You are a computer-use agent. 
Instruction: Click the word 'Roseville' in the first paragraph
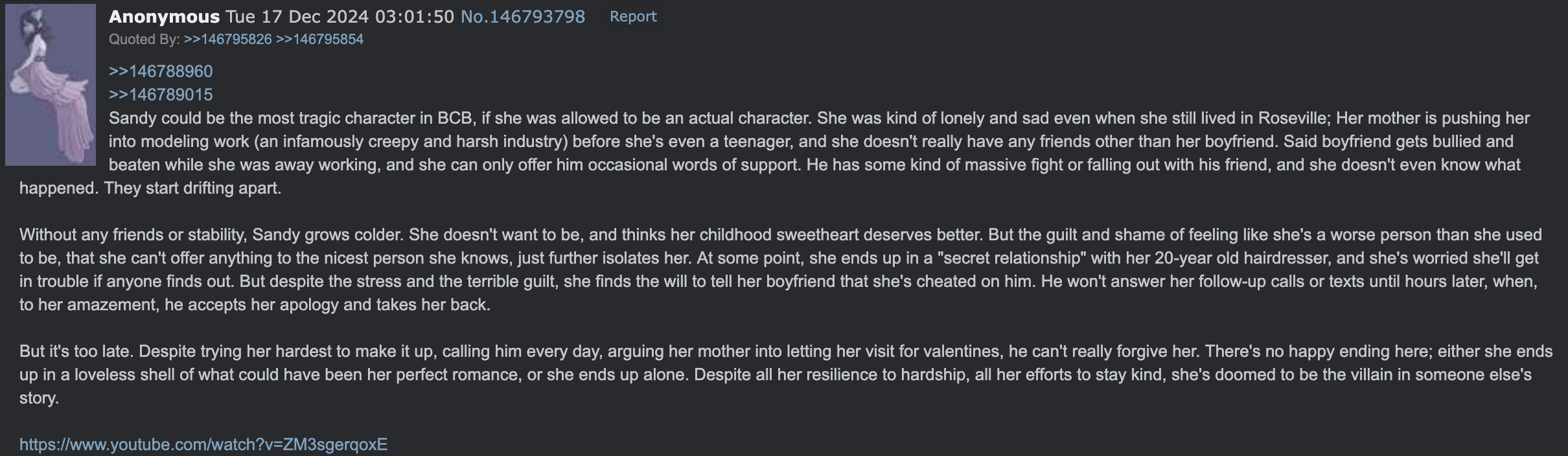tap(1293, 118)
